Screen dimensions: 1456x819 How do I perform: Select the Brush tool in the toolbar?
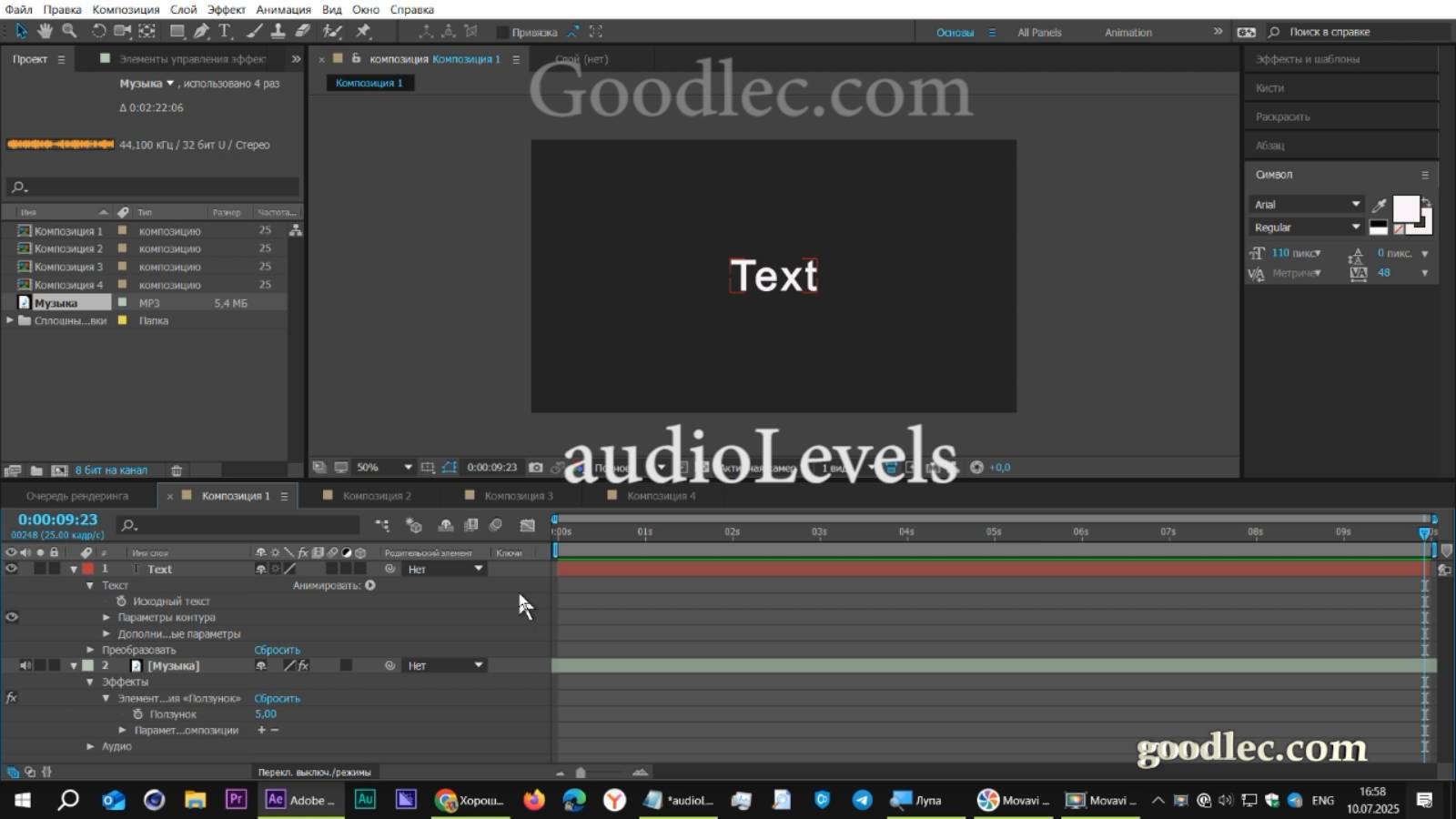(x=253, y=30)
